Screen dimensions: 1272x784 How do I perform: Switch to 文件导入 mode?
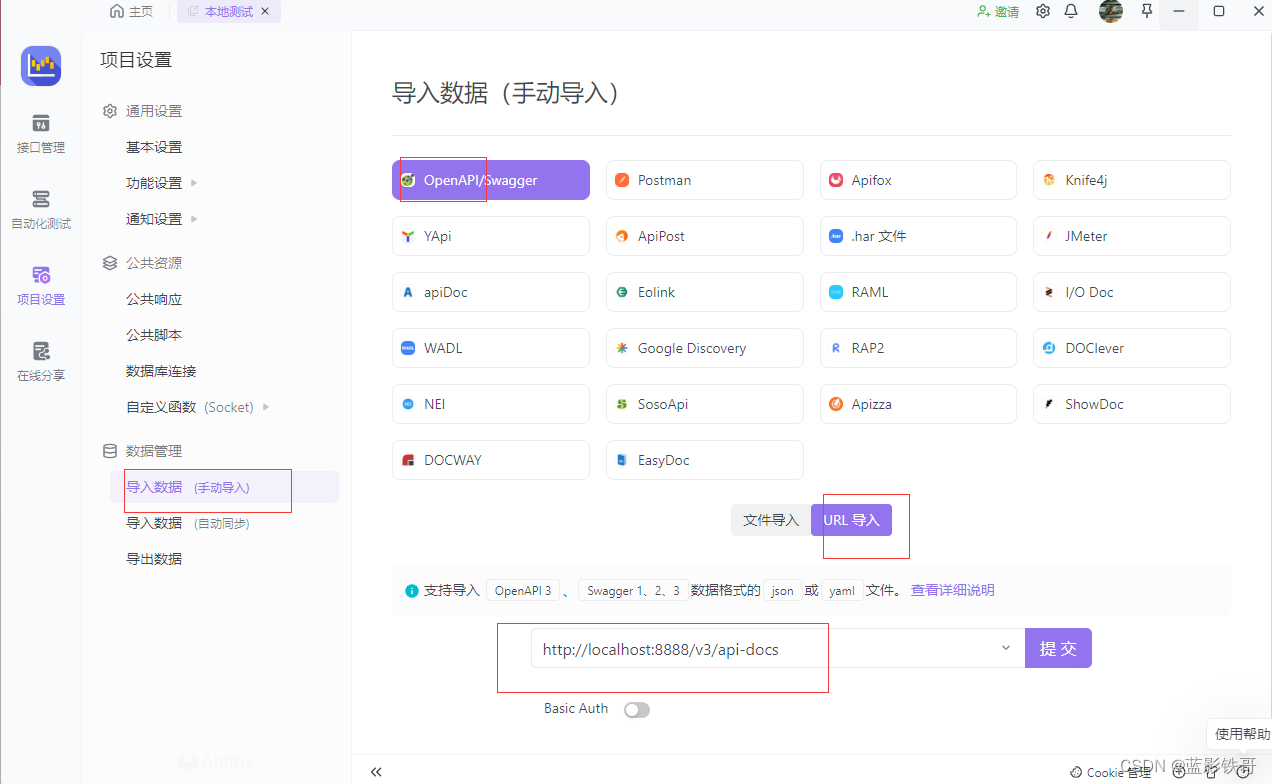point(771,520)
